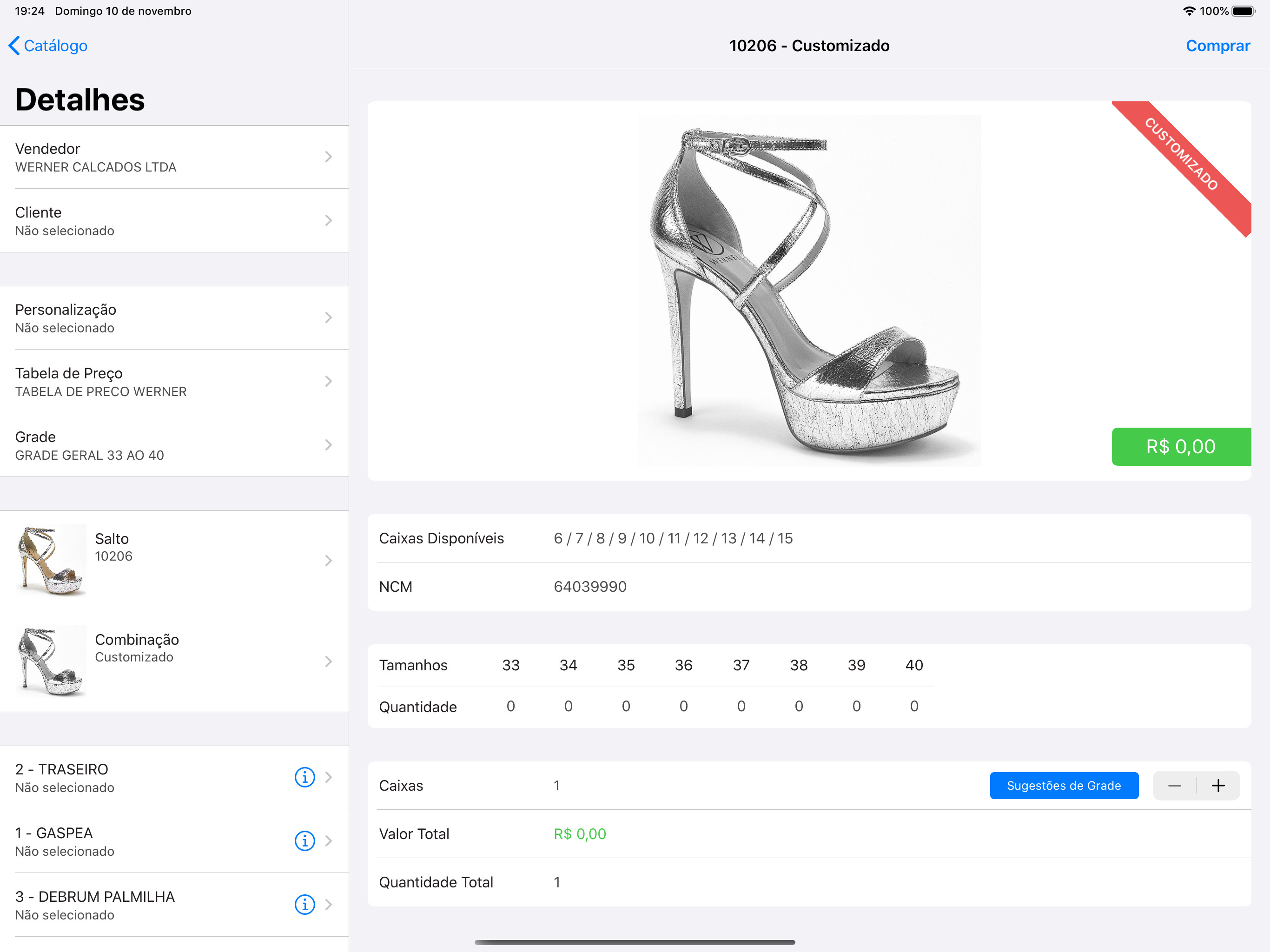Tap the Comprar button
Screen dimensions: 1270x952
[1218, 46]
